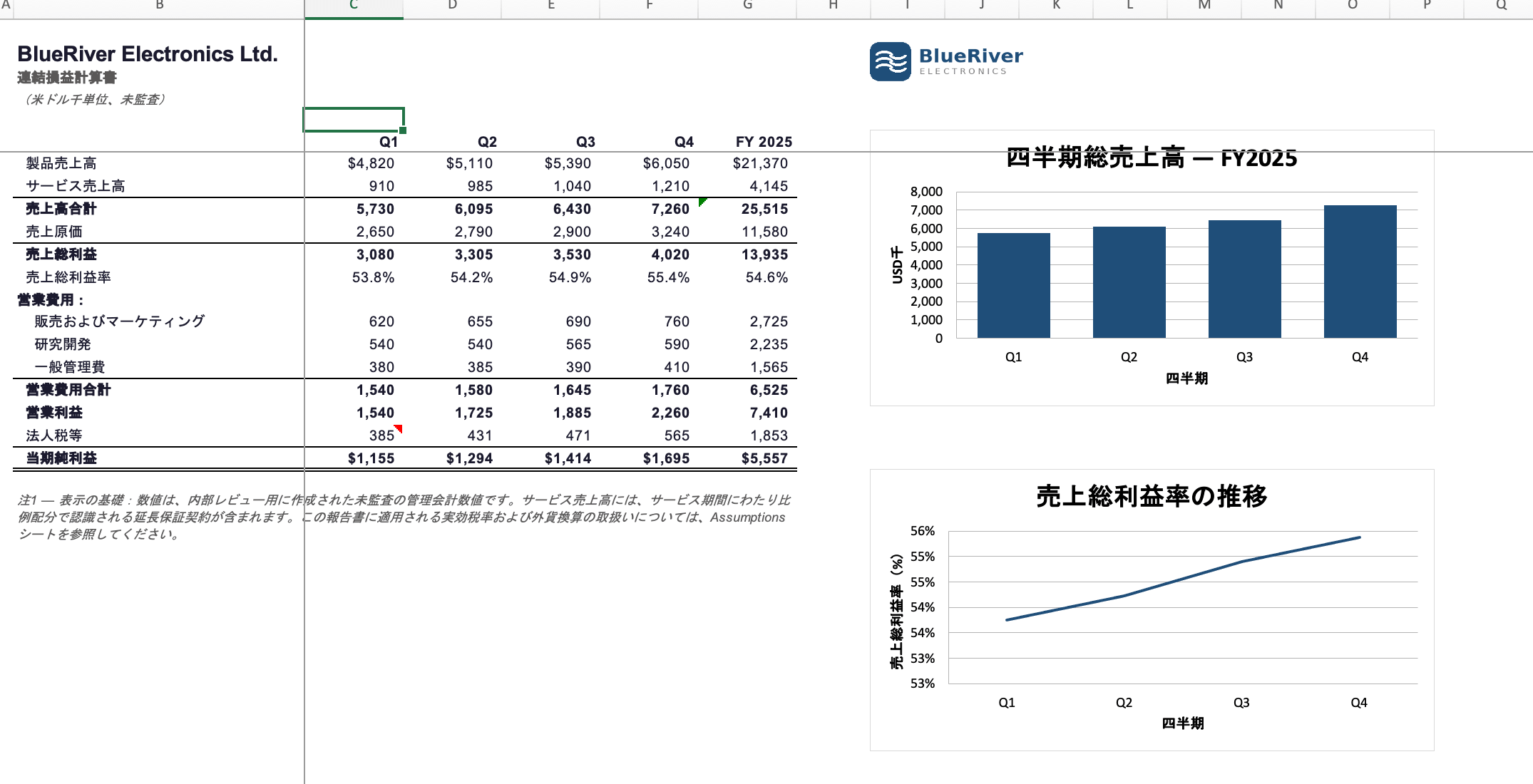Viewport: 1533px width, 784px height.
Task: Click the fill handle of the selected cell
Action: [403, 130]
